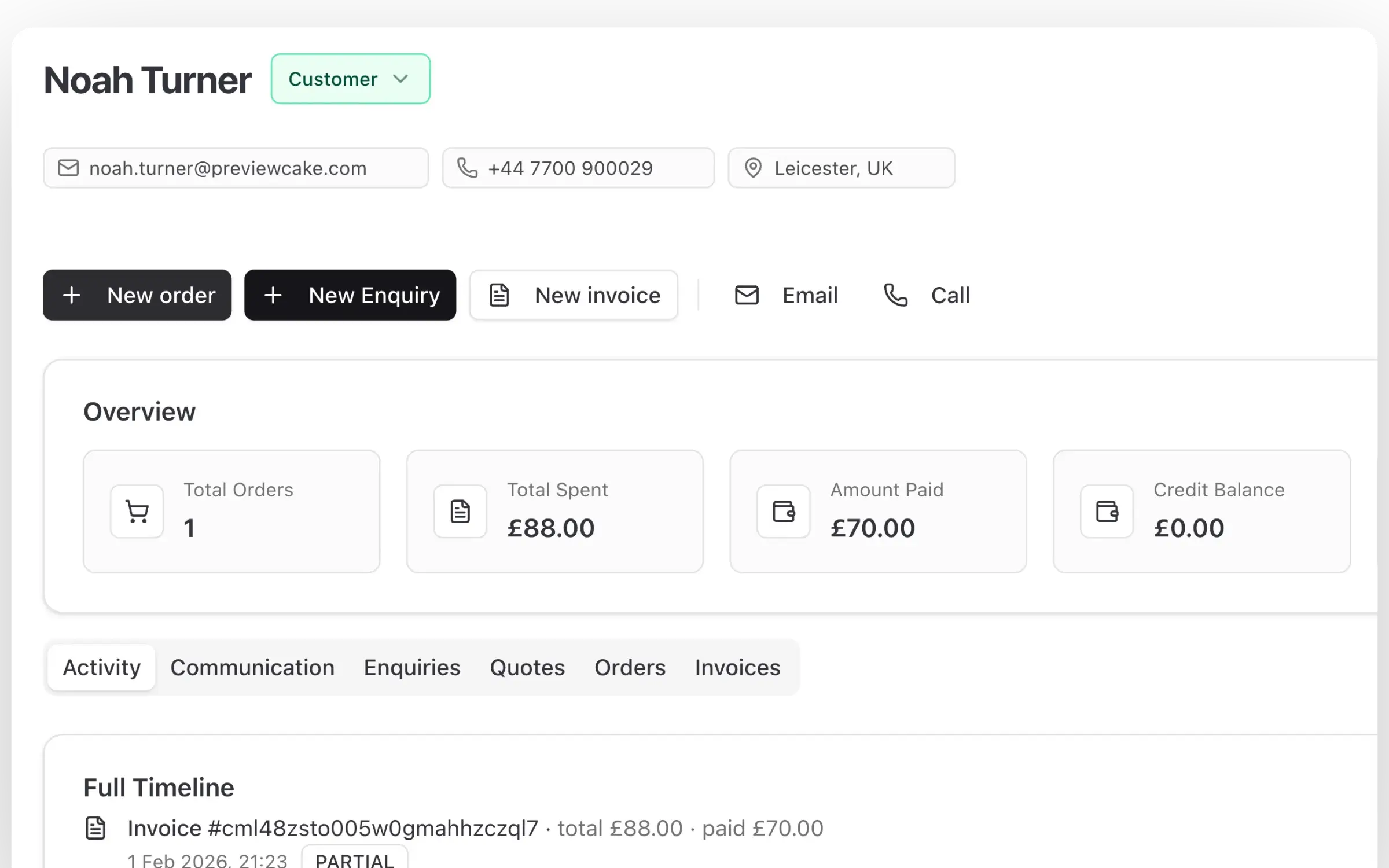Expand the chevron next to Customer
Screen dimensions: 1389x868
click(400, 79)
